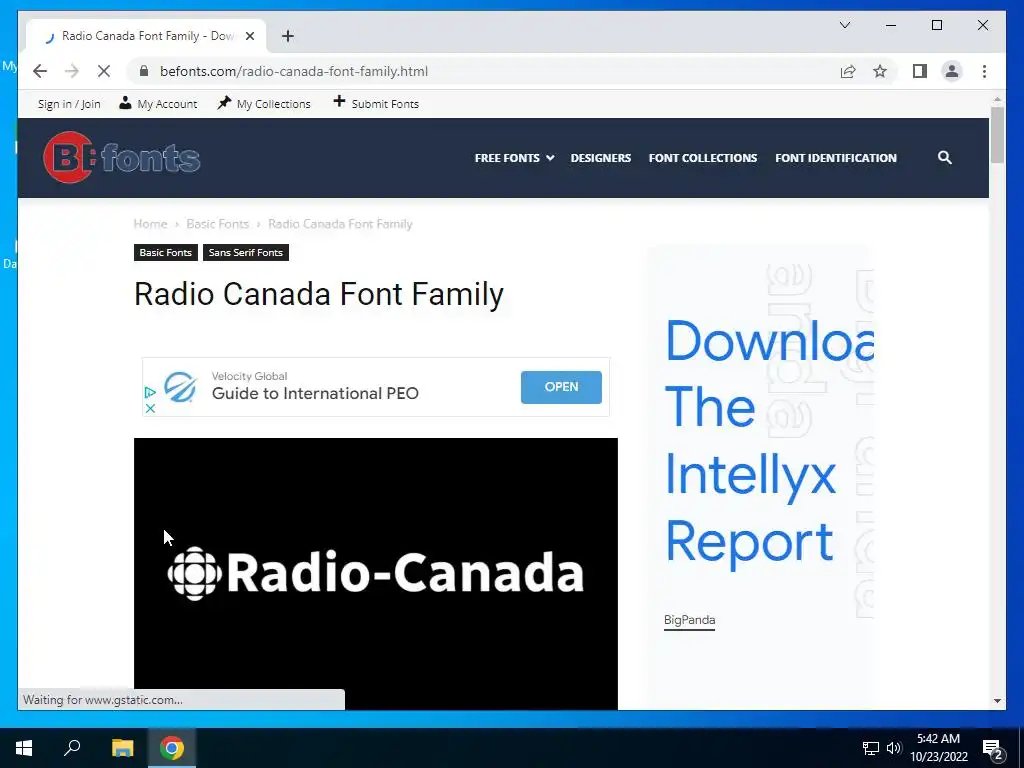This screenshot has height=768, width=1024.
Task: Stop loading the page
Action: [104, 71]
